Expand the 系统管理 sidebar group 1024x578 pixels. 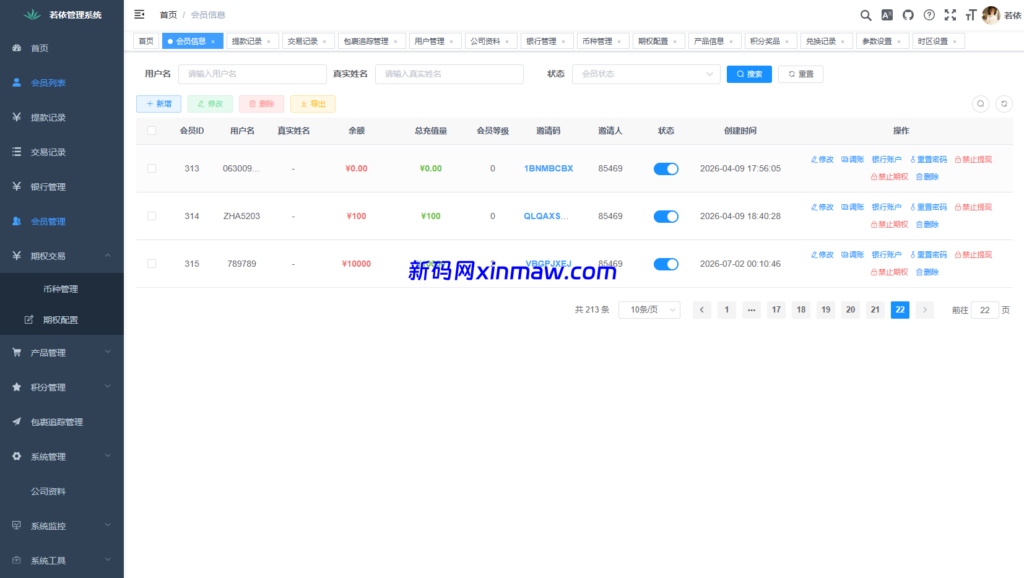62,457
